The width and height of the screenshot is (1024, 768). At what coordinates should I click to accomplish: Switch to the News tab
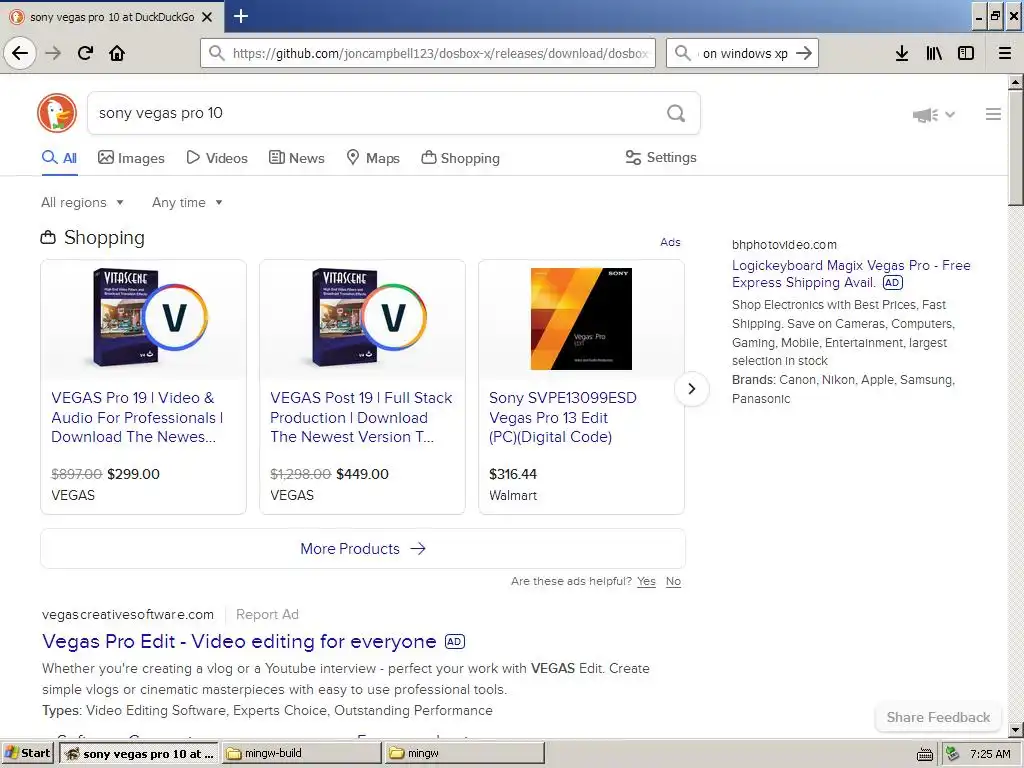pos(296,158)
